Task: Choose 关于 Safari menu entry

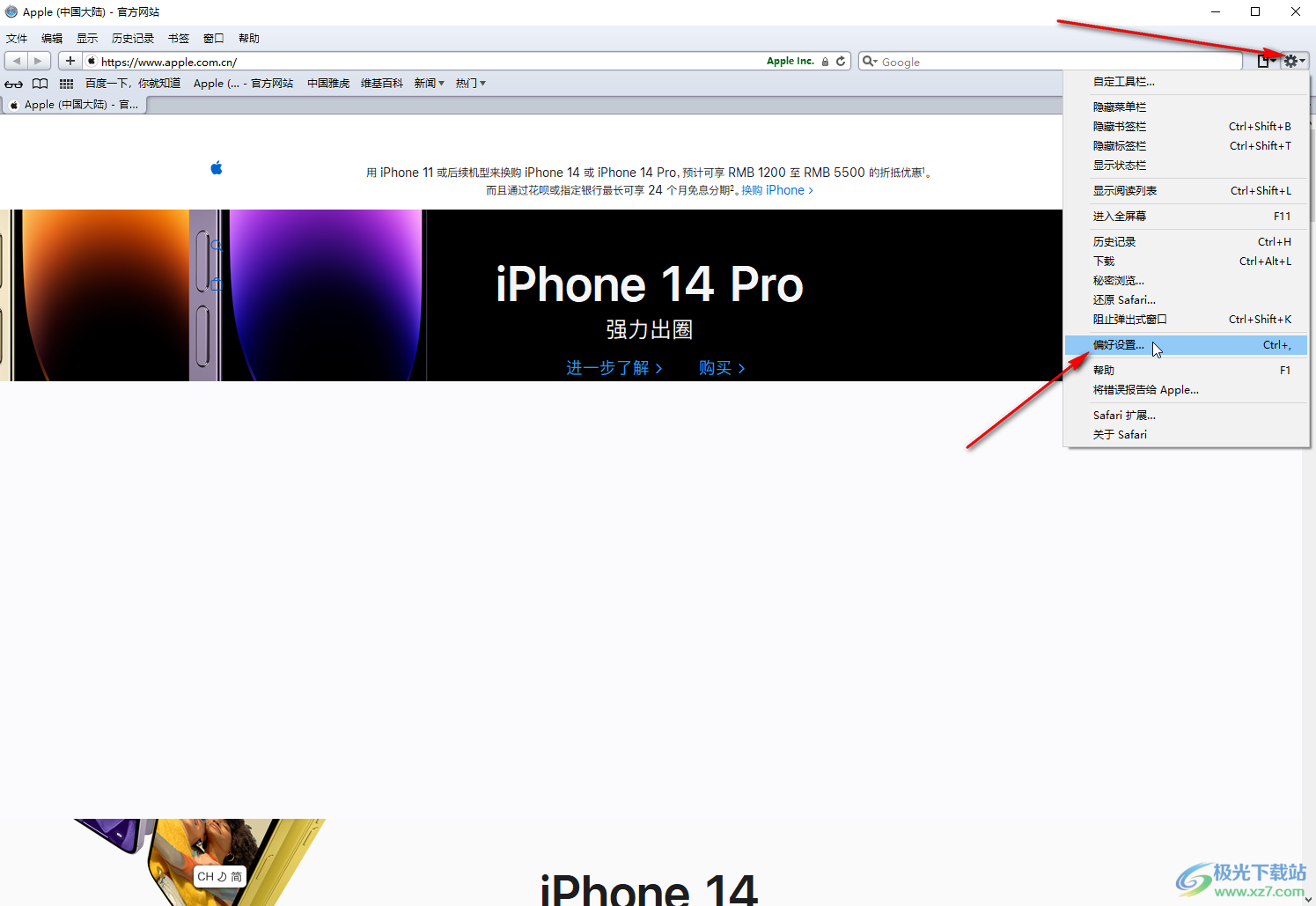Action: tap(1186, 434)
